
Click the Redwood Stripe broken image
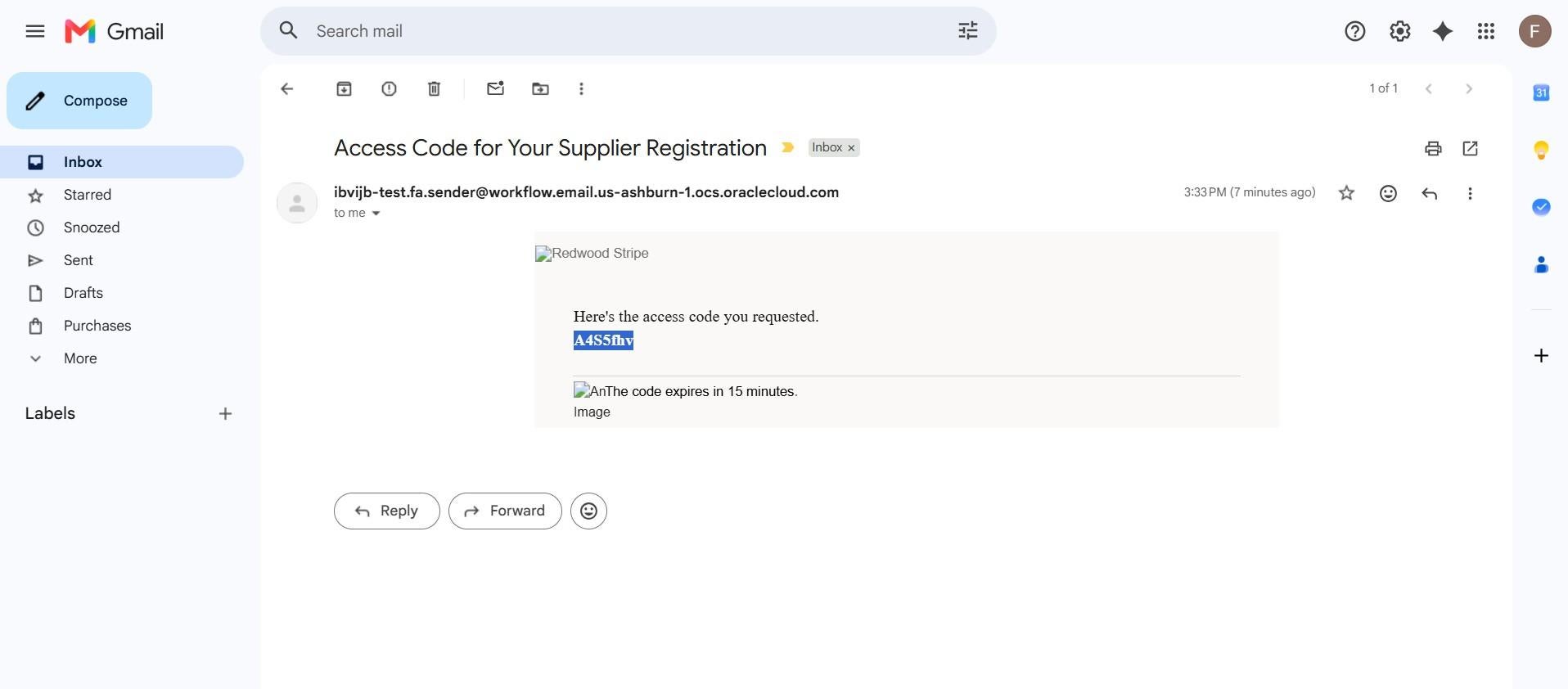coord(592,254)
